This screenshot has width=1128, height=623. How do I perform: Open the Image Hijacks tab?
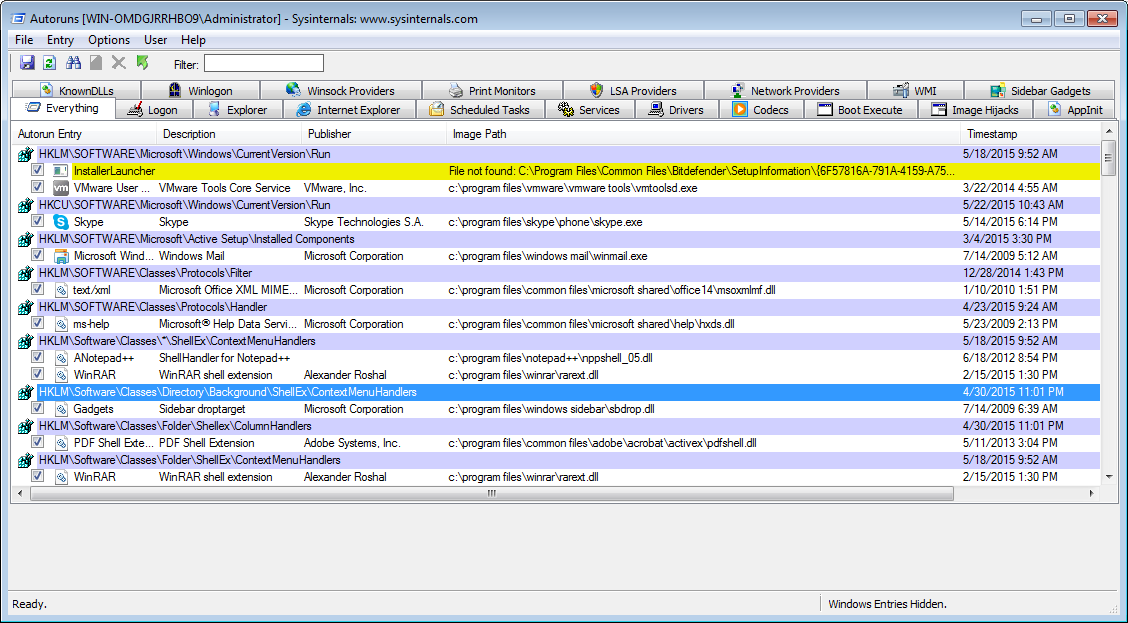coord(975,109)
